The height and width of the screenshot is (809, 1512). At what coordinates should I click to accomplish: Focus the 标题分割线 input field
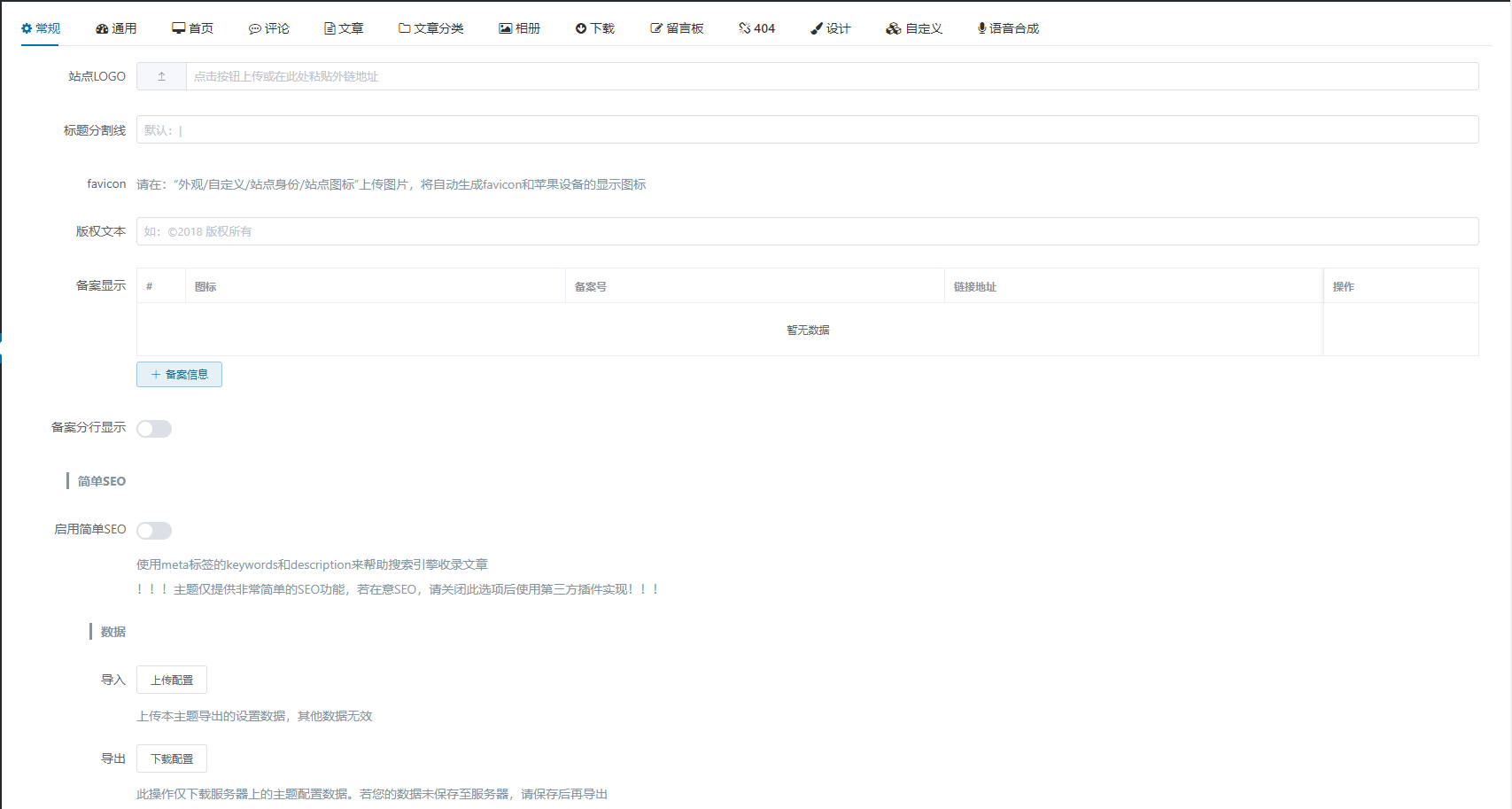click(808, 129)
